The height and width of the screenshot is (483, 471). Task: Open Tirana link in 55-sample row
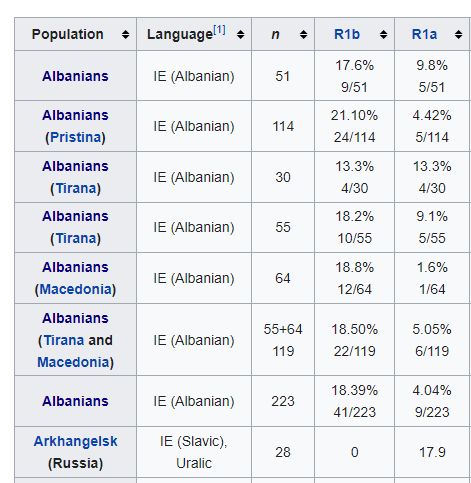click(75, 238)
